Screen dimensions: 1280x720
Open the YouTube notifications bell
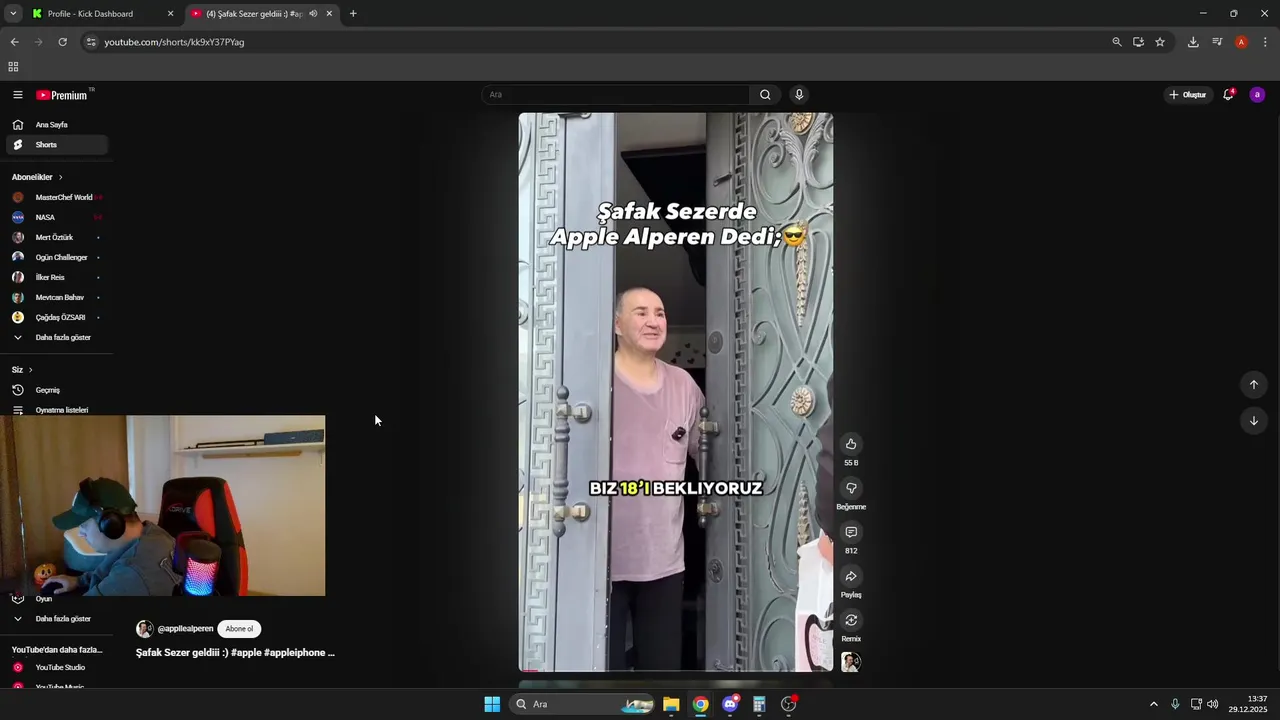pos(1228,95)
